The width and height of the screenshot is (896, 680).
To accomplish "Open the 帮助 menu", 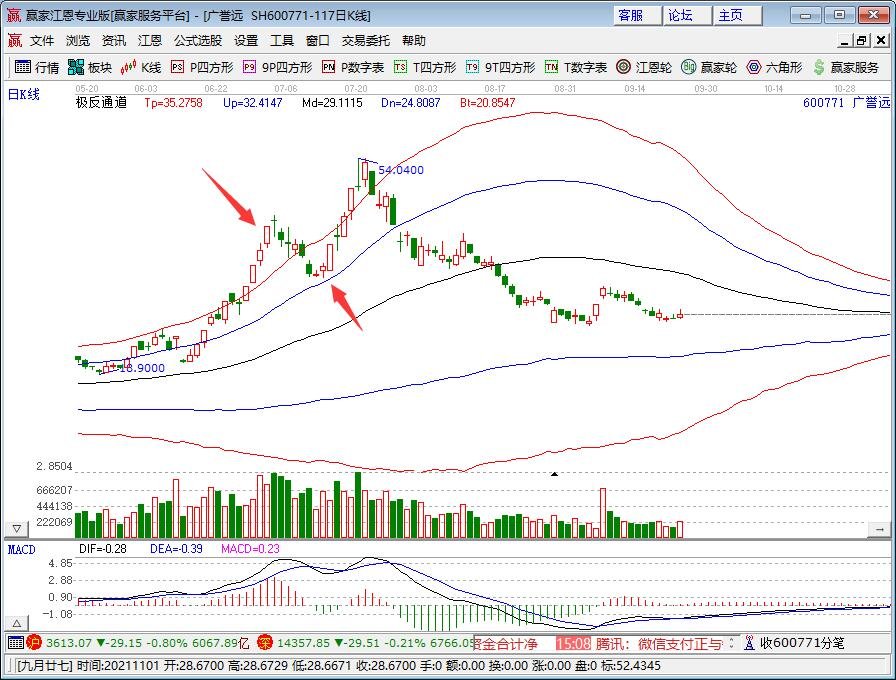I will 414,41.
